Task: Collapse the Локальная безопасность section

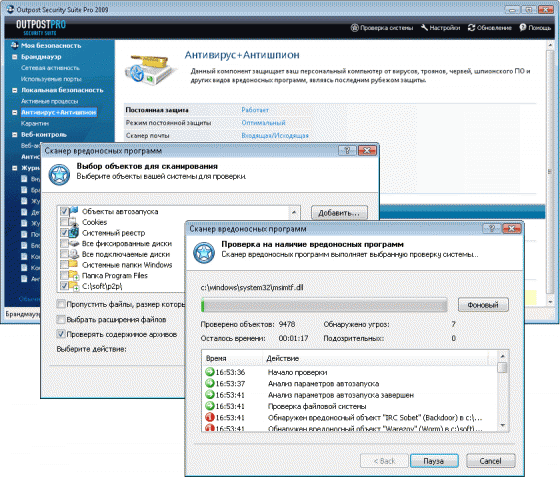Action: click(15, 90)
